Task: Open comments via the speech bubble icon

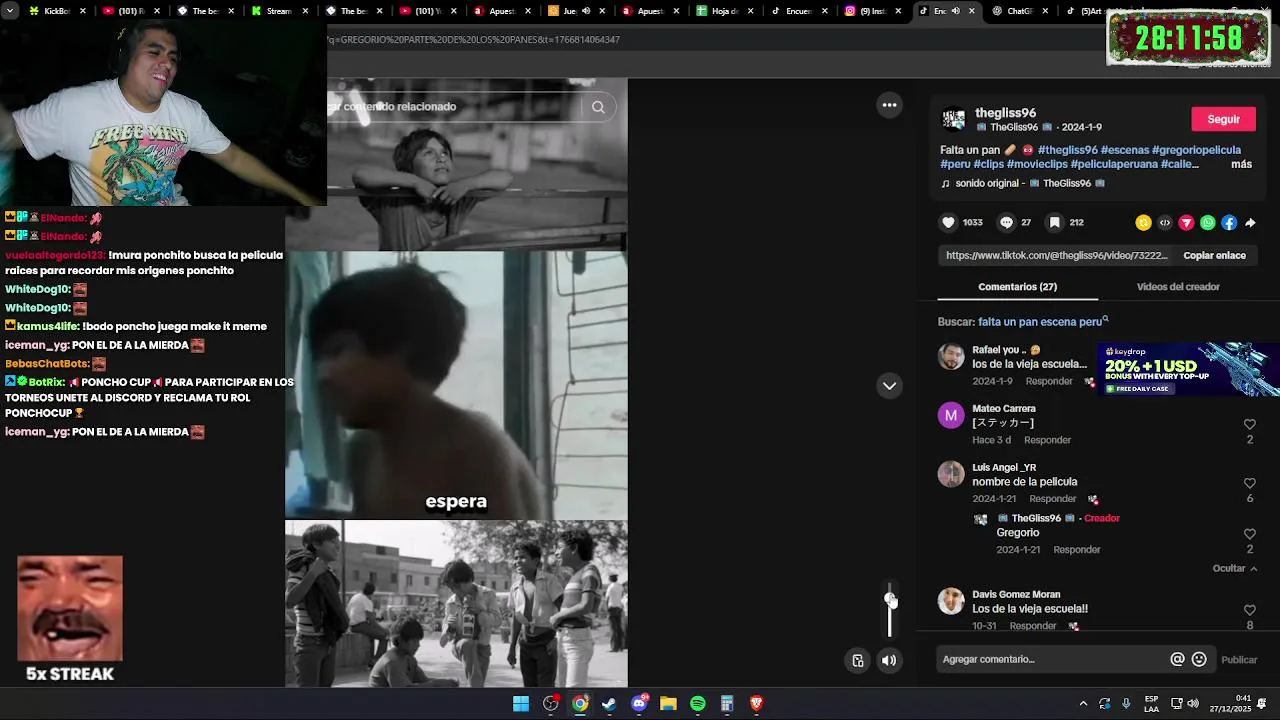Action: 1007,223
